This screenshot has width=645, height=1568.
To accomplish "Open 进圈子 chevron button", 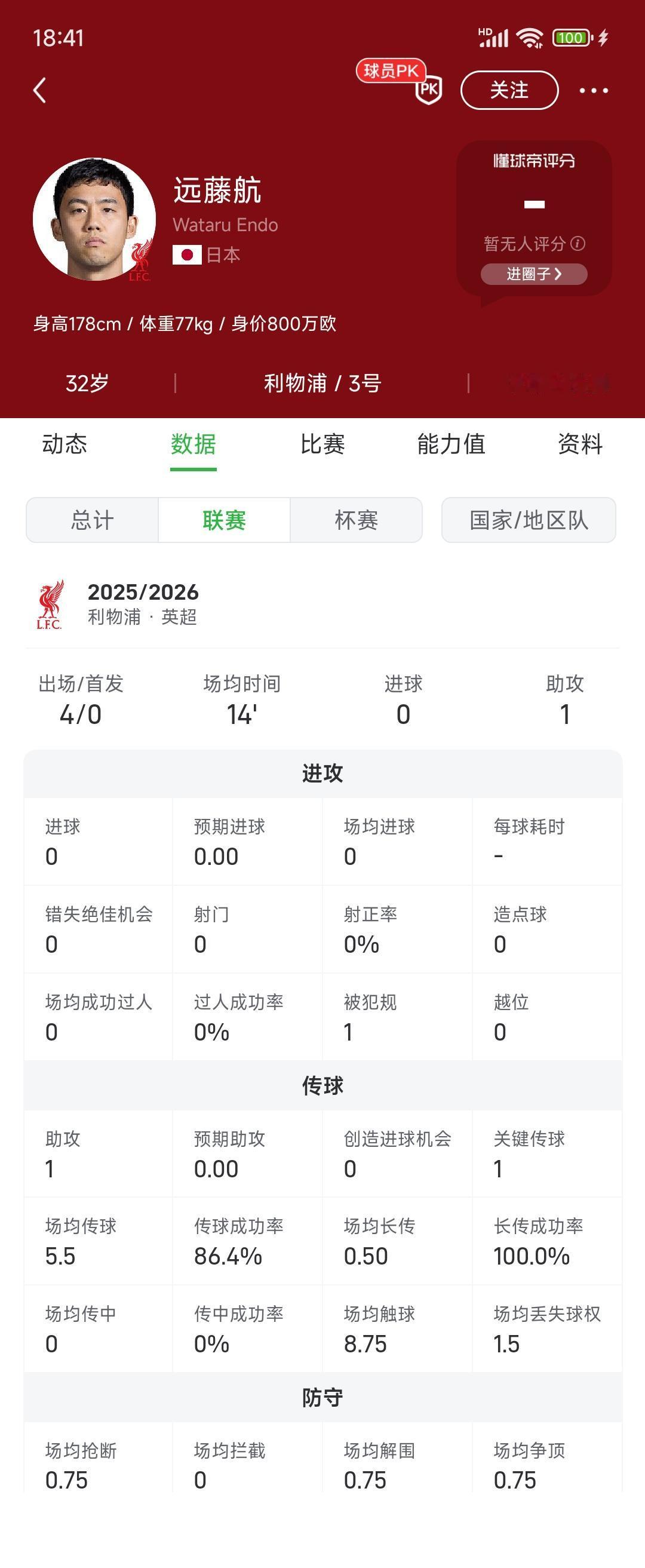I will pyautogui.click(x=534, y=274).
